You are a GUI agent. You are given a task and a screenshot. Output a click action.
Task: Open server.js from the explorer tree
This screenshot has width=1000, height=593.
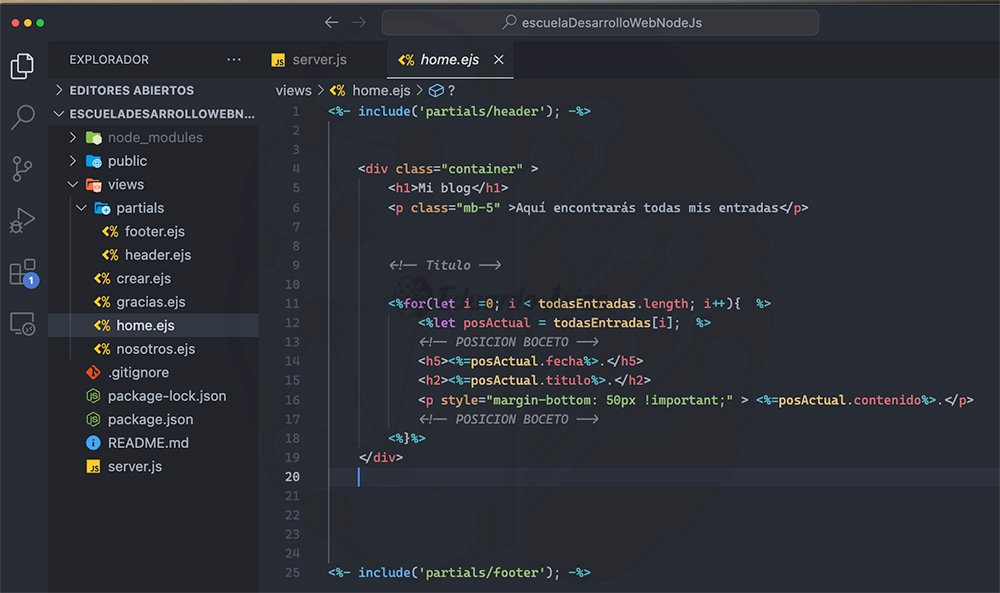tap(135, 467)
